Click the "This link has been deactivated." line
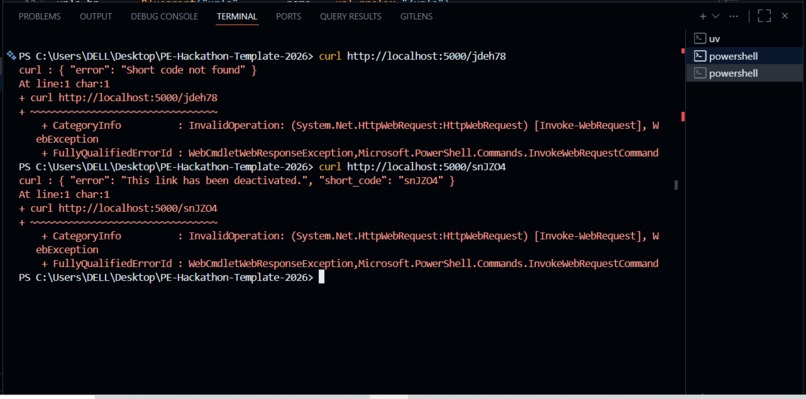Viewport: 806px width, 399px height. click(x=237, y=180)
